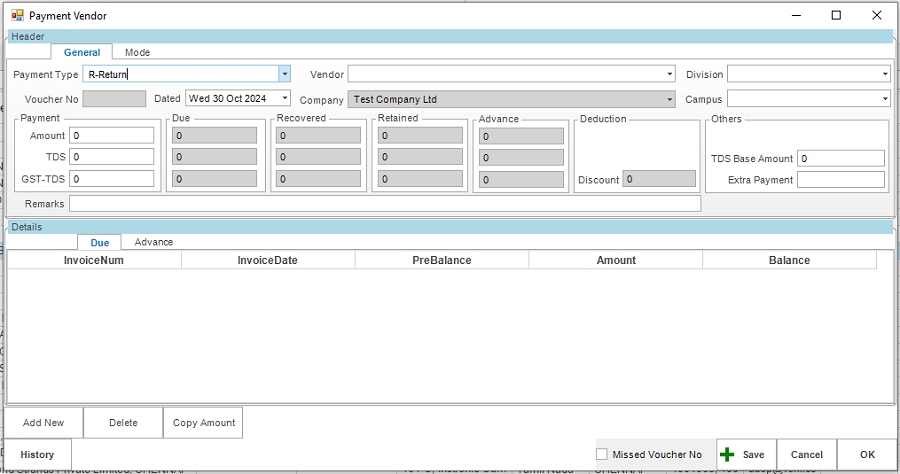This screenshot has width=900, height=474.
Task: Expand the Vendor combo box
Action: tap(669, 74)
